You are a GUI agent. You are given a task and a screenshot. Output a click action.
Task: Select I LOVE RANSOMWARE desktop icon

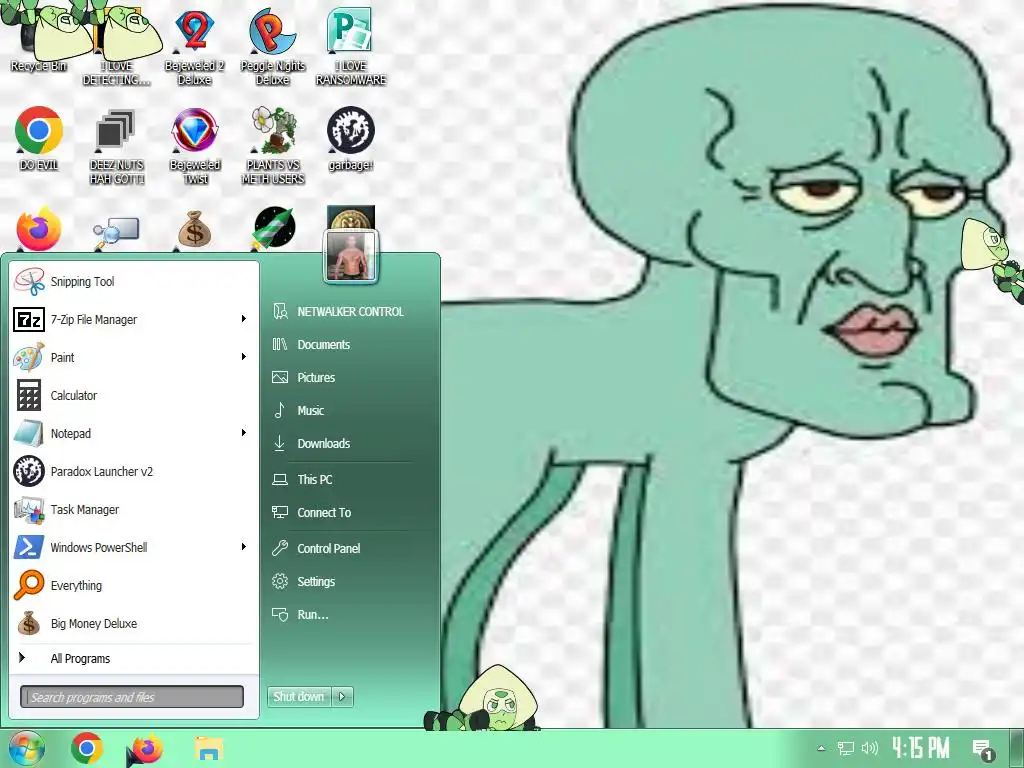coord(351,46)
